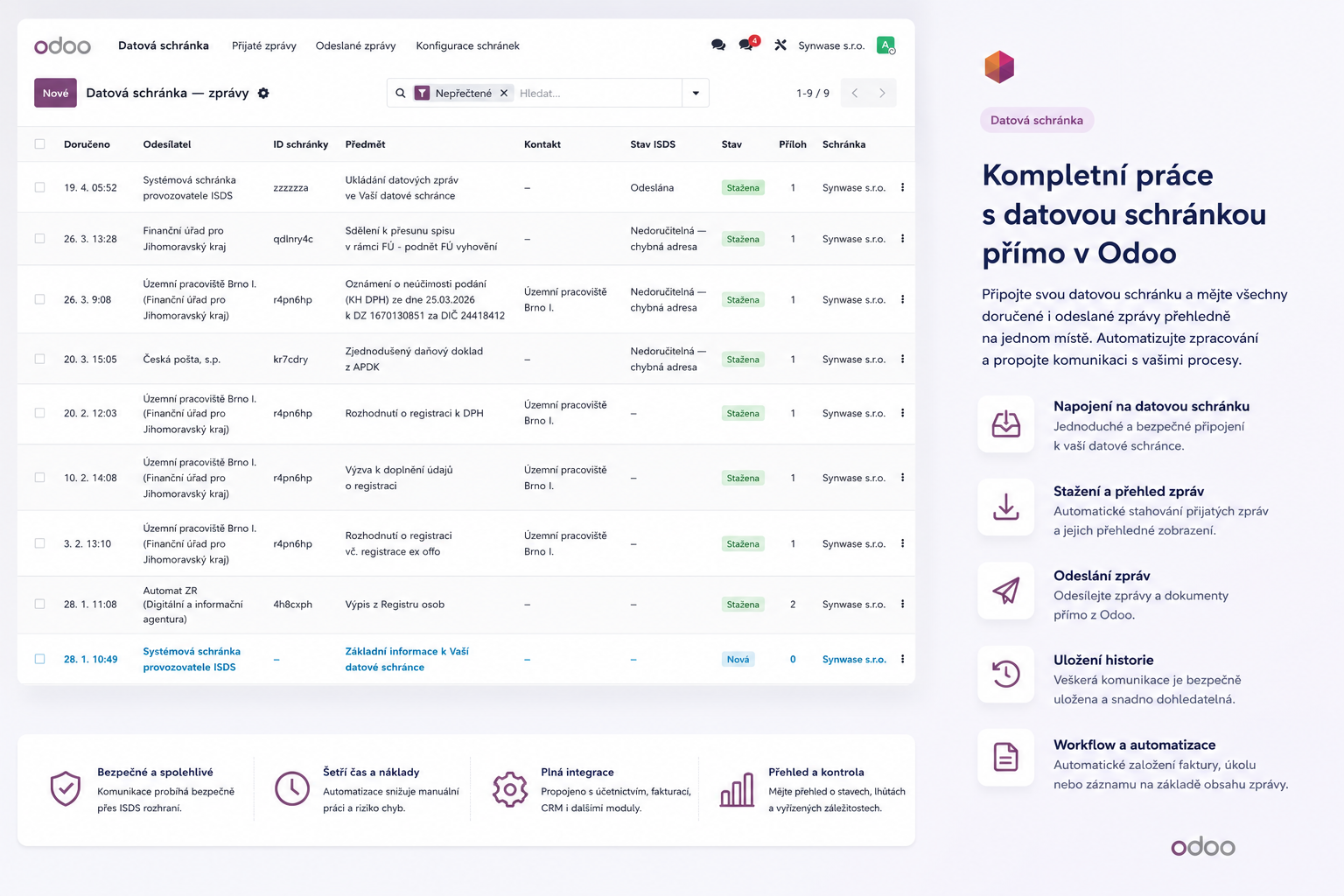This screenshot has width=1344, height=896.
Task: Click the Datová schránka pill tag on right panel
Action: click(1037, 120)
